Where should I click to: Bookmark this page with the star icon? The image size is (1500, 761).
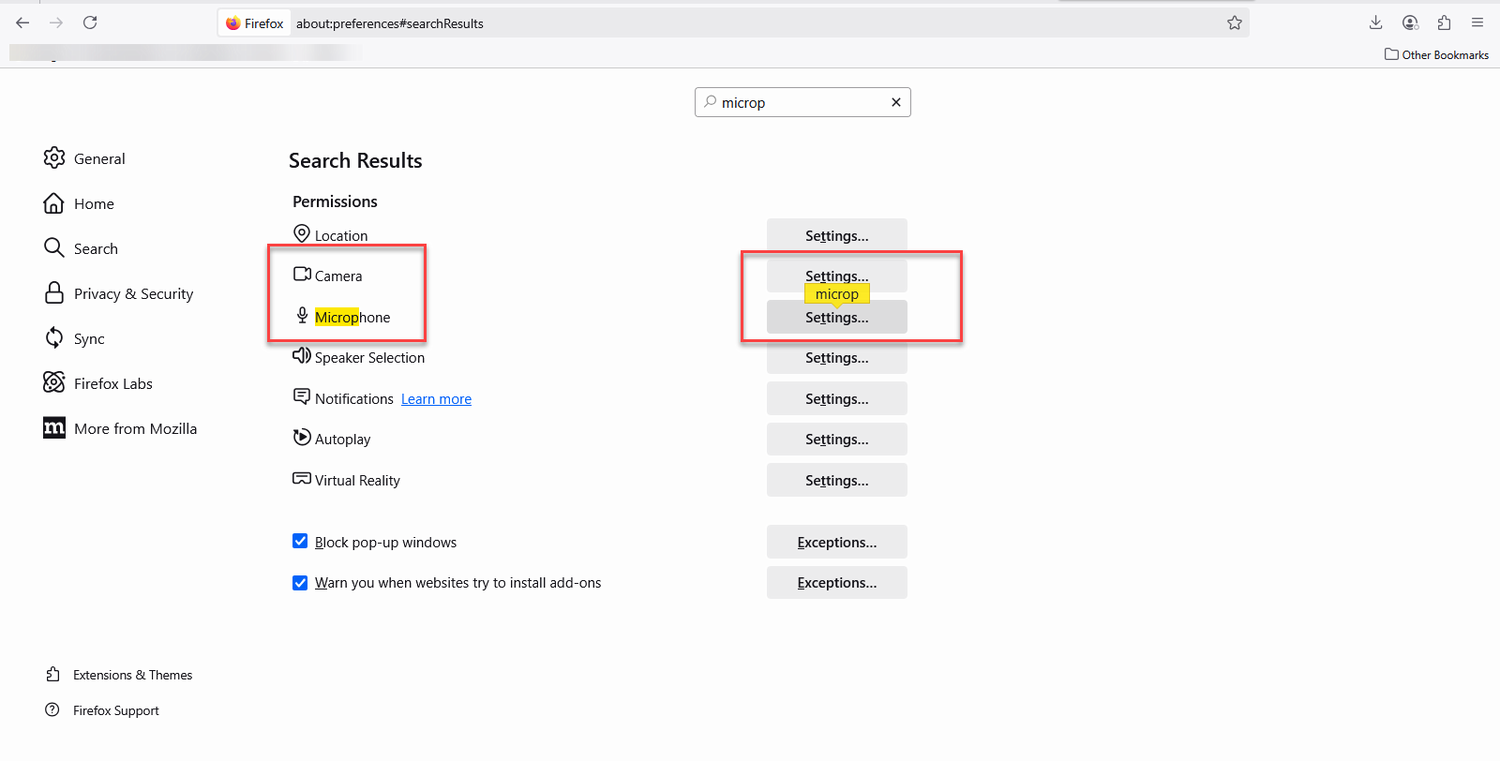click(x=1234, y=23)
